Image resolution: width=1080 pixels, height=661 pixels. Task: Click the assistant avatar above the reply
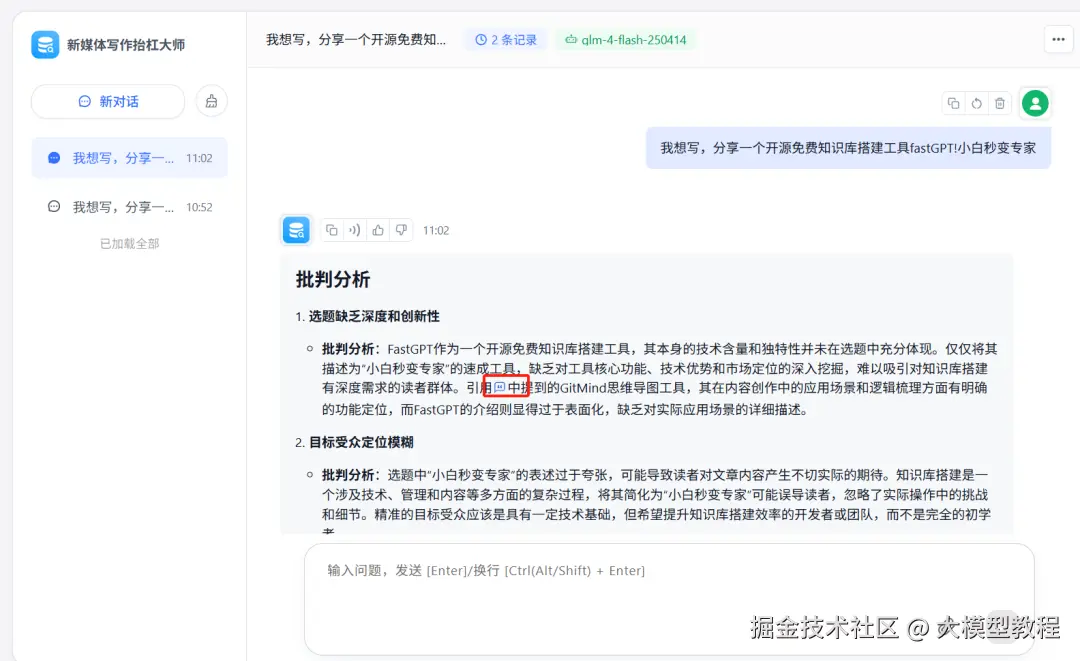[x=296, y=230]
